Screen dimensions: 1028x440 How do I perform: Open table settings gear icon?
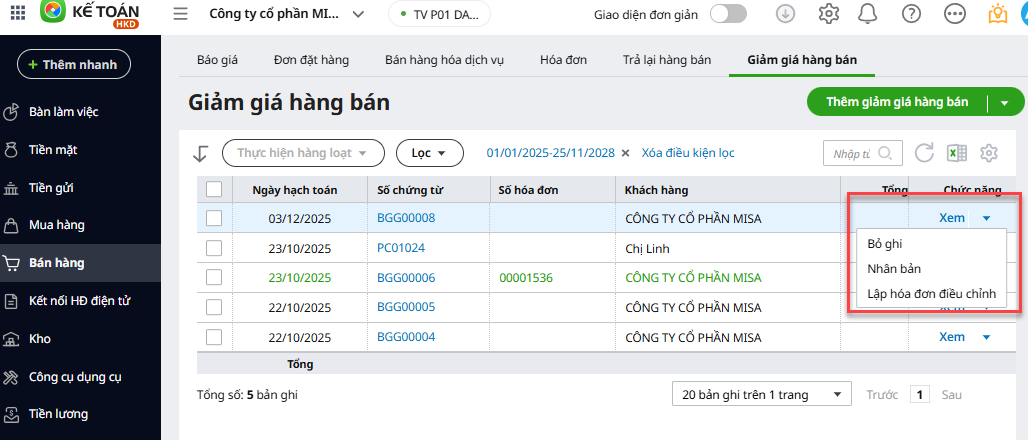pos(989,153)
